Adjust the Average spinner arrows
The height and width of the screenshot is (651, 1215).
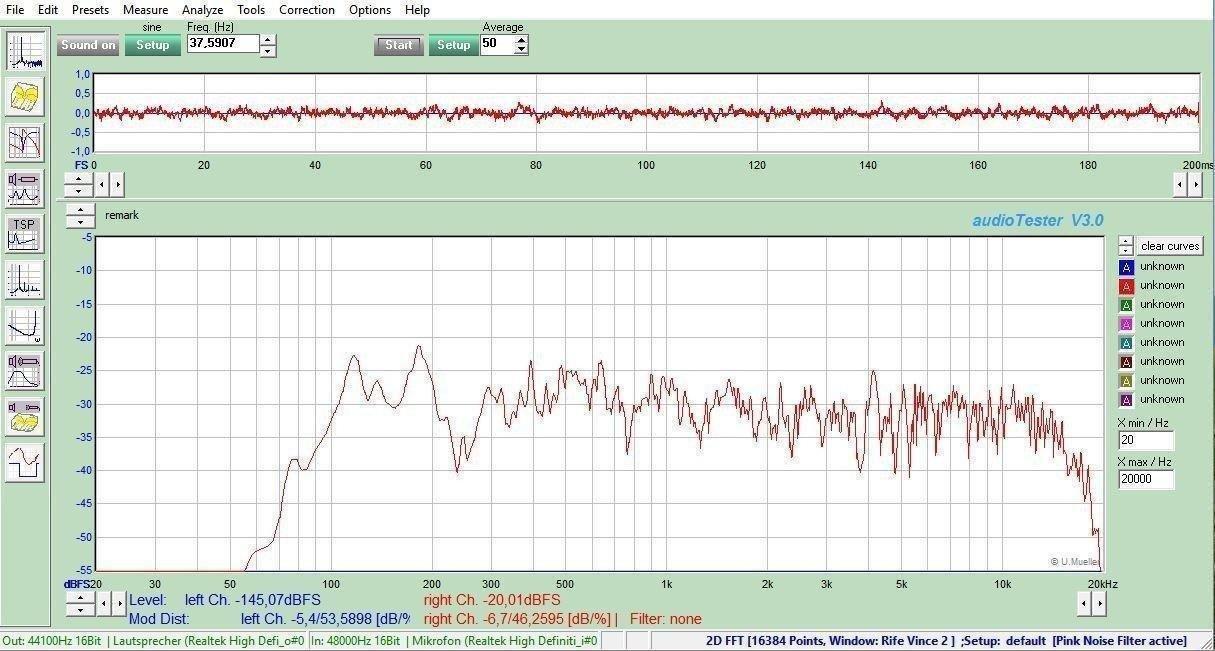pyautogui.click(x=521, y=45)
